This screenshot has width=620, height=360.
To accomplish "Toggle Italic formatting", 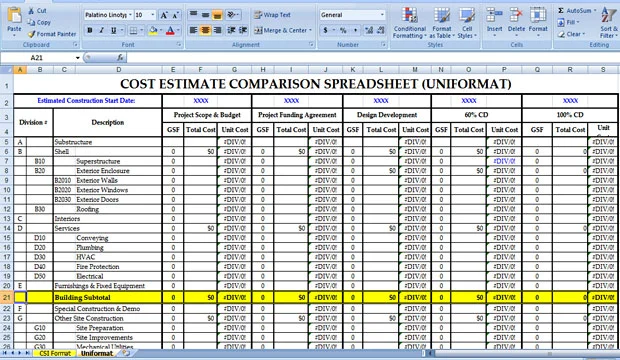I will coord(102,30).
